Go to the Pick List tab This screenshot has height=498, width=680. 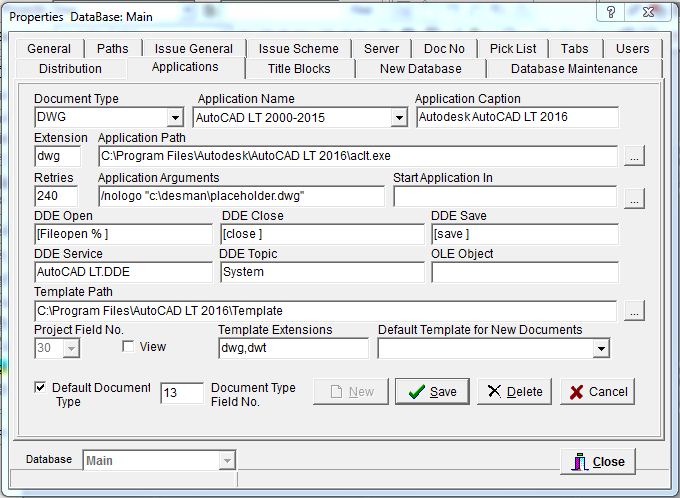pyautogui.click(x=513, y=48)
